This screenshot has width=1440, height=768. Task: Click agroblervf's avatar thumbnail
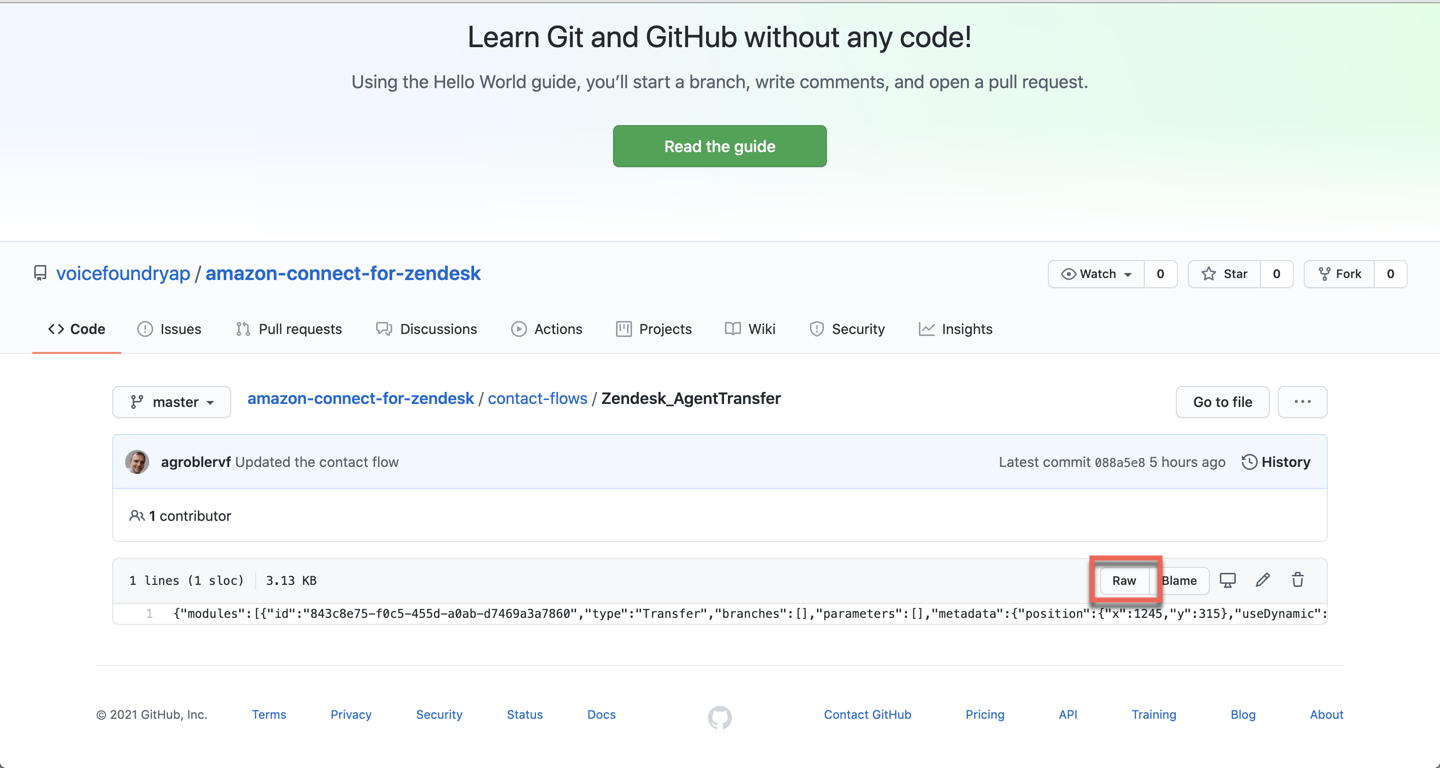137,462
